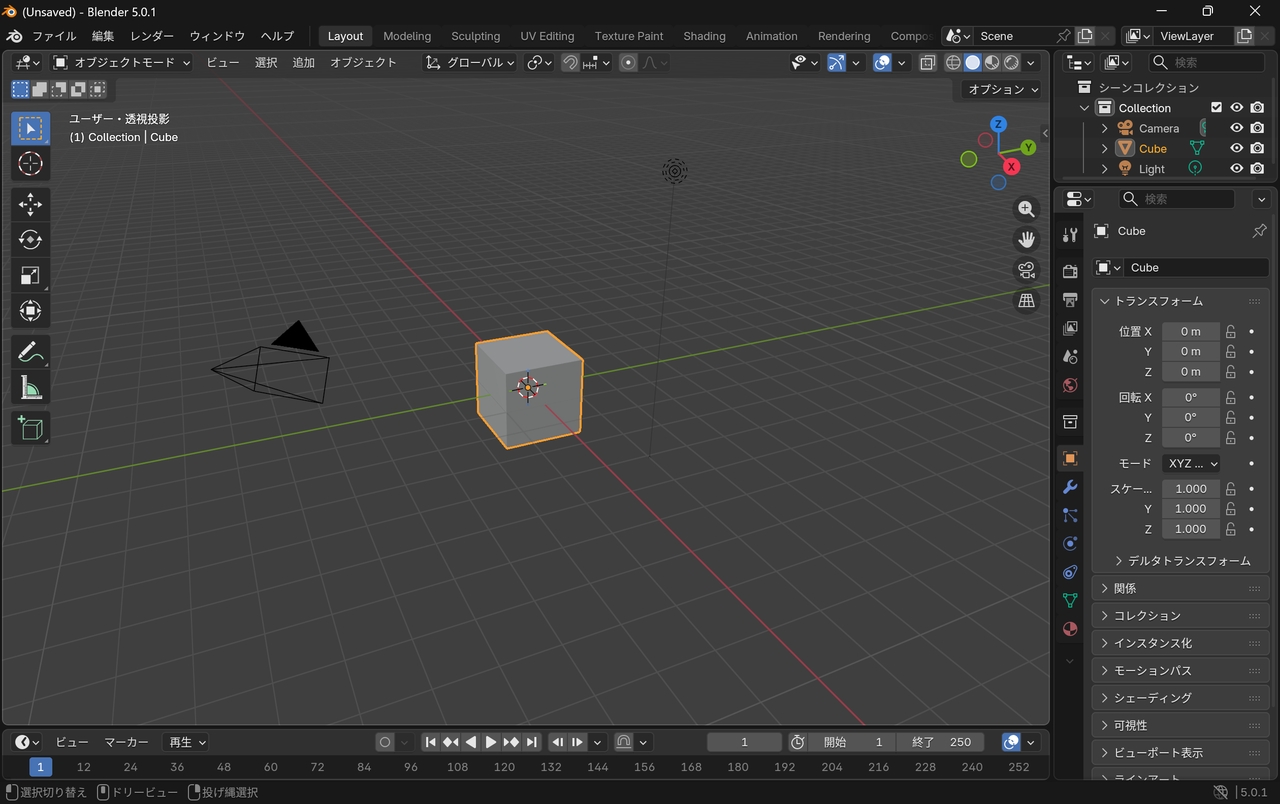Select the Move tool in the toolbar

30,204
